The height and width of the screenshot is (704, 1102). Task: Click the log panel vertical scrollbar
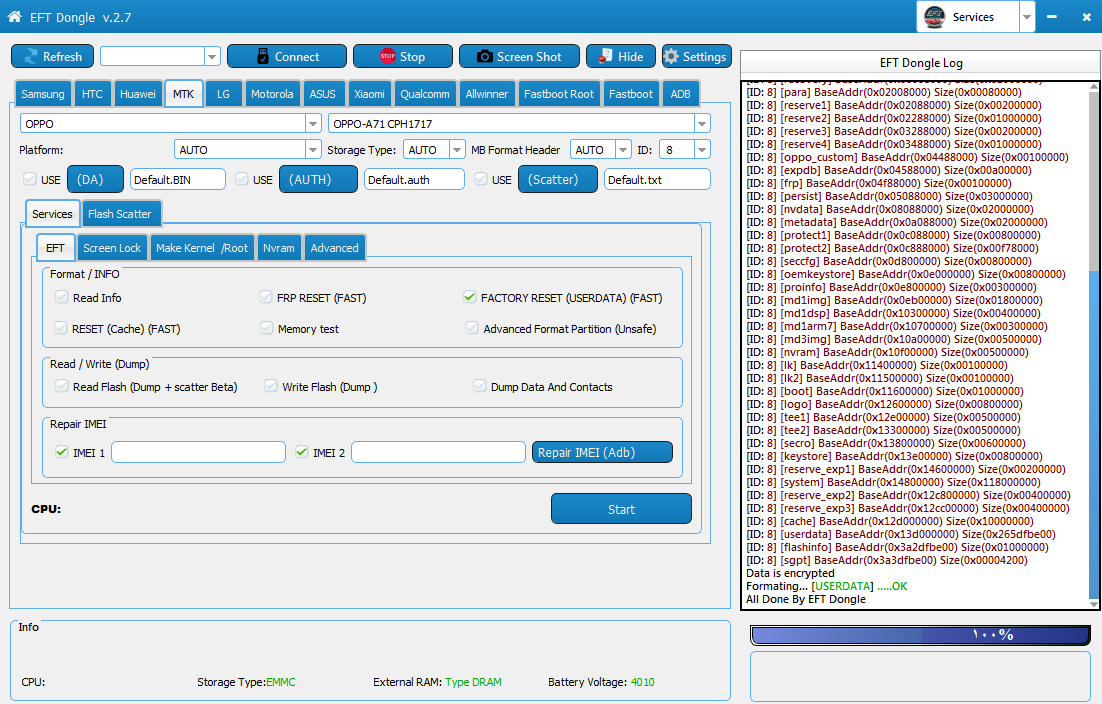point(1094,345)
